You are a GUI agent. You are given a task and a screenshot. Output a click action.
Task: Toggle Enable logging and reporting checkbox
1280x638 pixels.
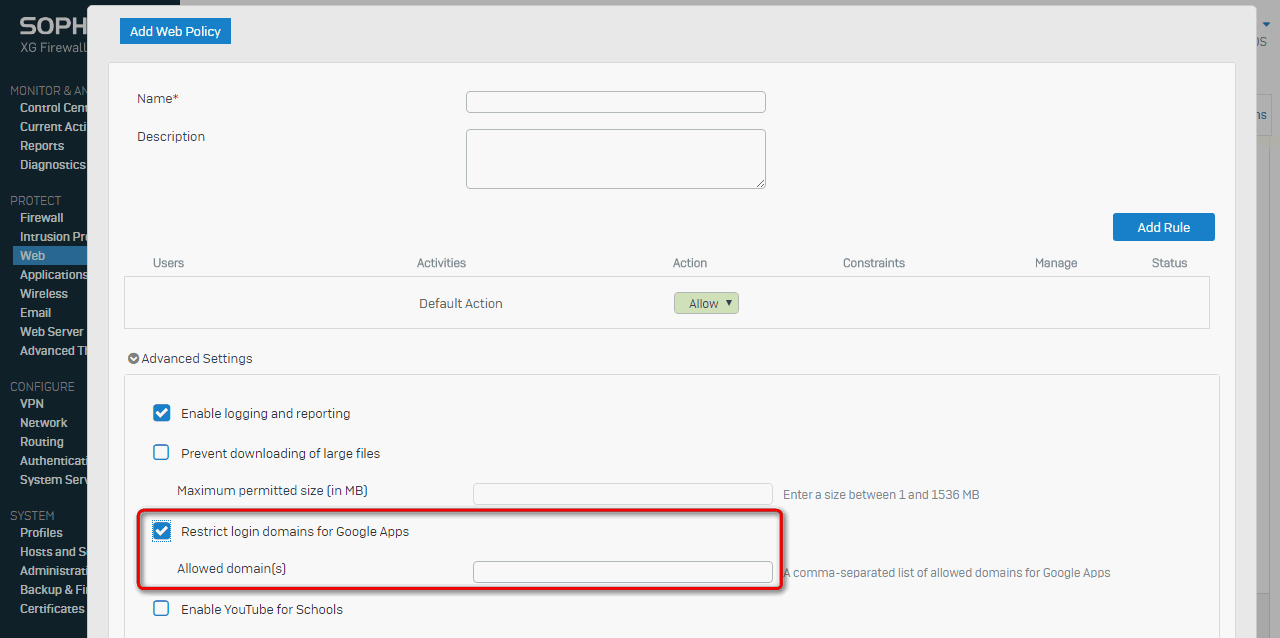(161, 413)
